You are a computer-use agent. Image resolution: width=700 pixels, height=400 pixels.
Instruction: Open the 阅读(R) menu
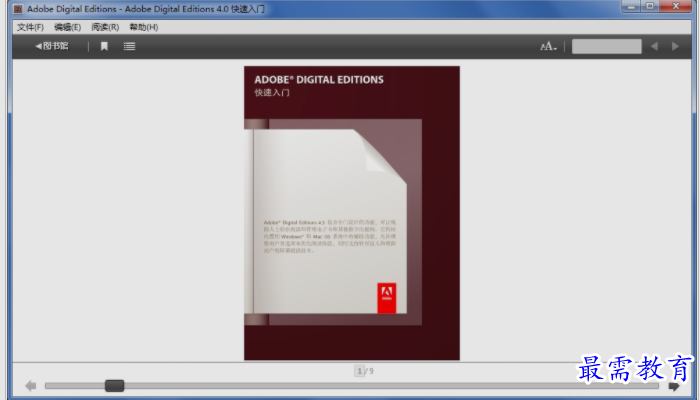click(x=105, y=27)
